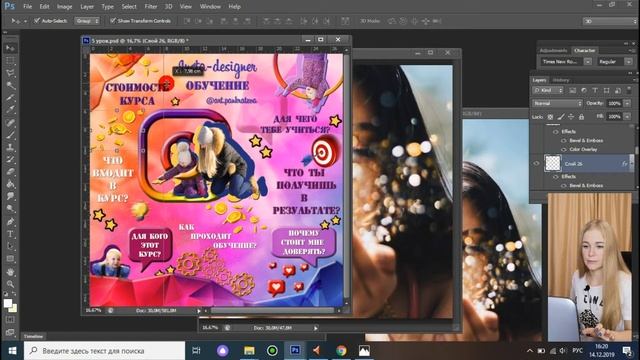Filter layers by adjustment layers icon

584,90
